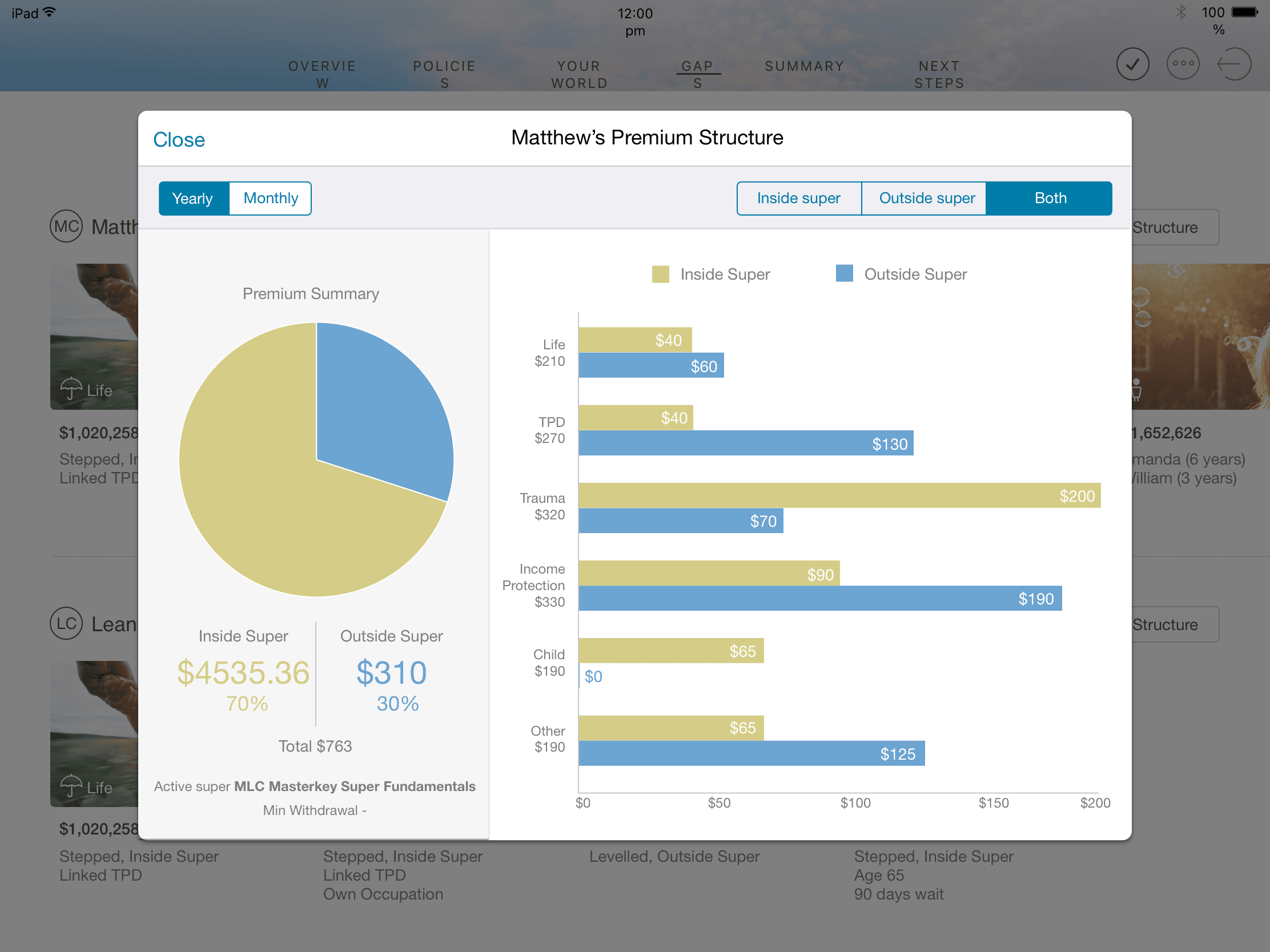Go to the Next Steps tab
1270x952 pixels.
pyautogui.click(x=939, y=75)
